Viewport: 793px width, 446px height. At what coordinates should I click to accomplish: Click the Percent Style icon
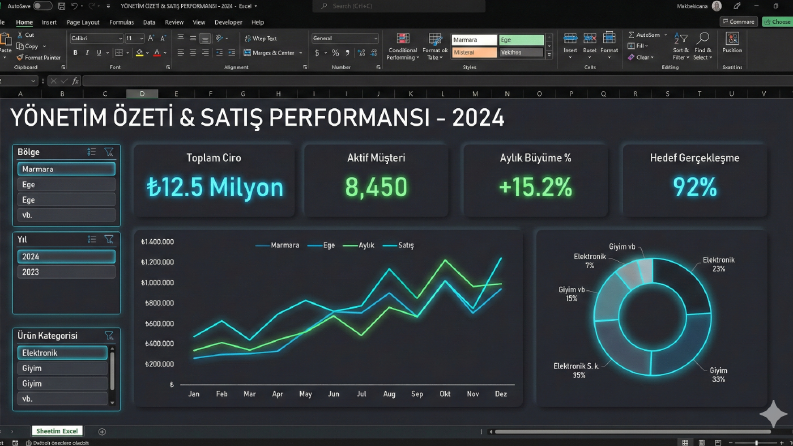(335, 53)
